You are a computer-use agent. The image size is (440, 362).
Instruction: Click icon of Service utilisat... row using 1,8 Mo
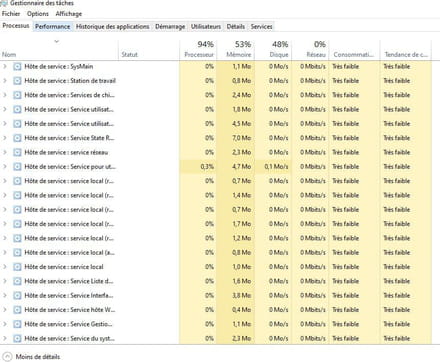[x=17, y=109]
